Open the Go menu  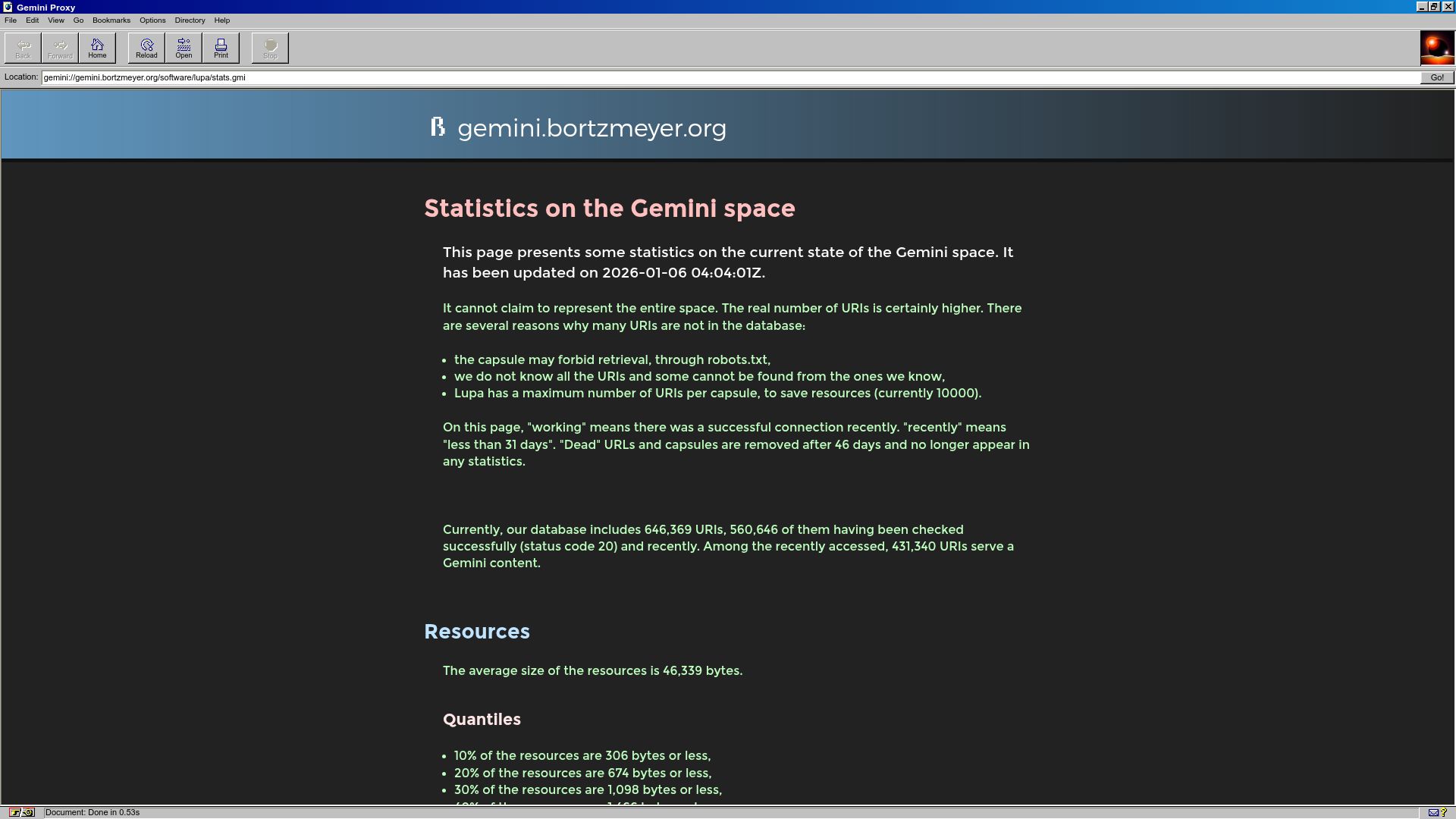tap(78, 20)
